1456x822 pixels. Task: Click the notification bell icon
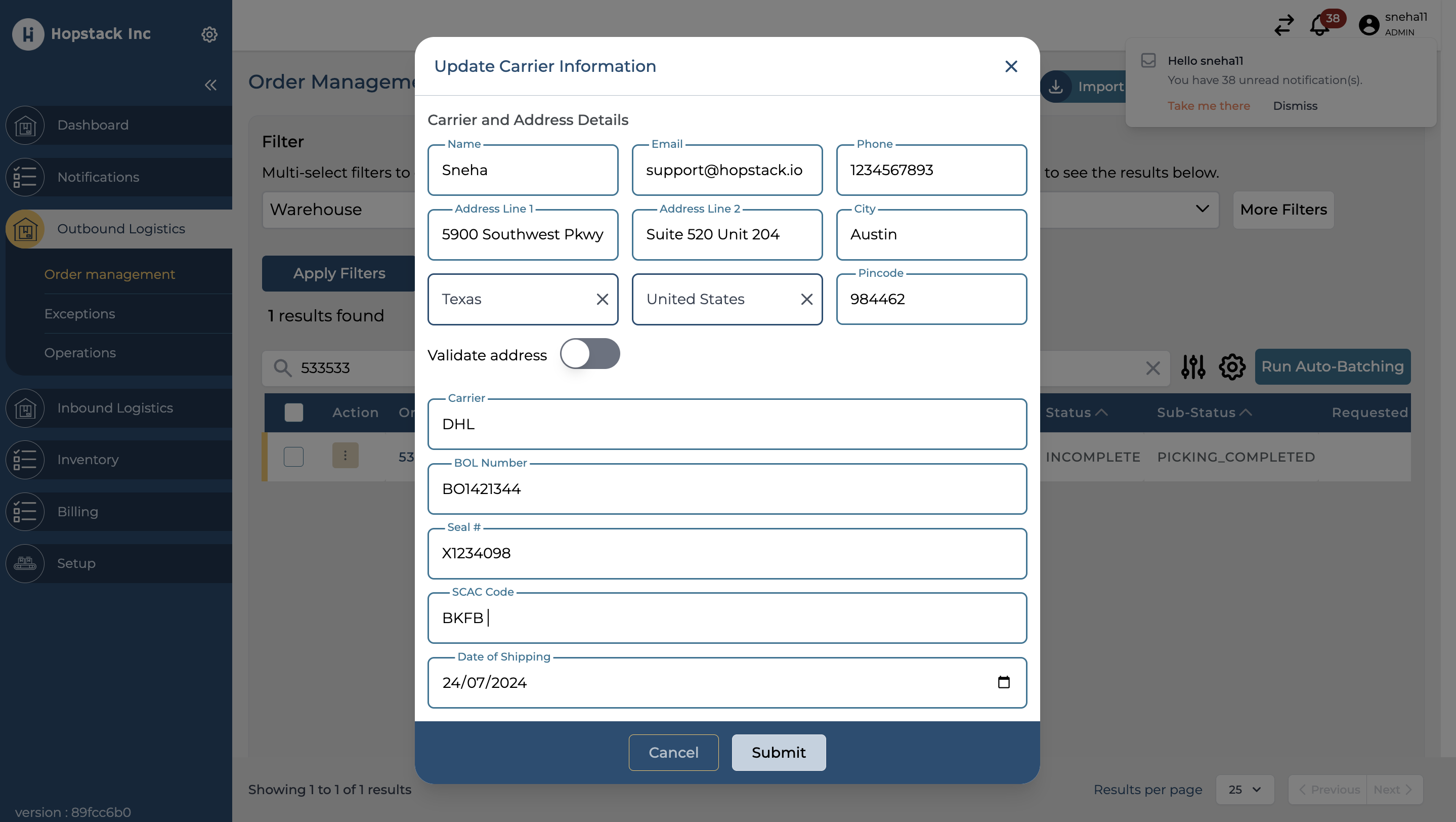point(1319,25)
